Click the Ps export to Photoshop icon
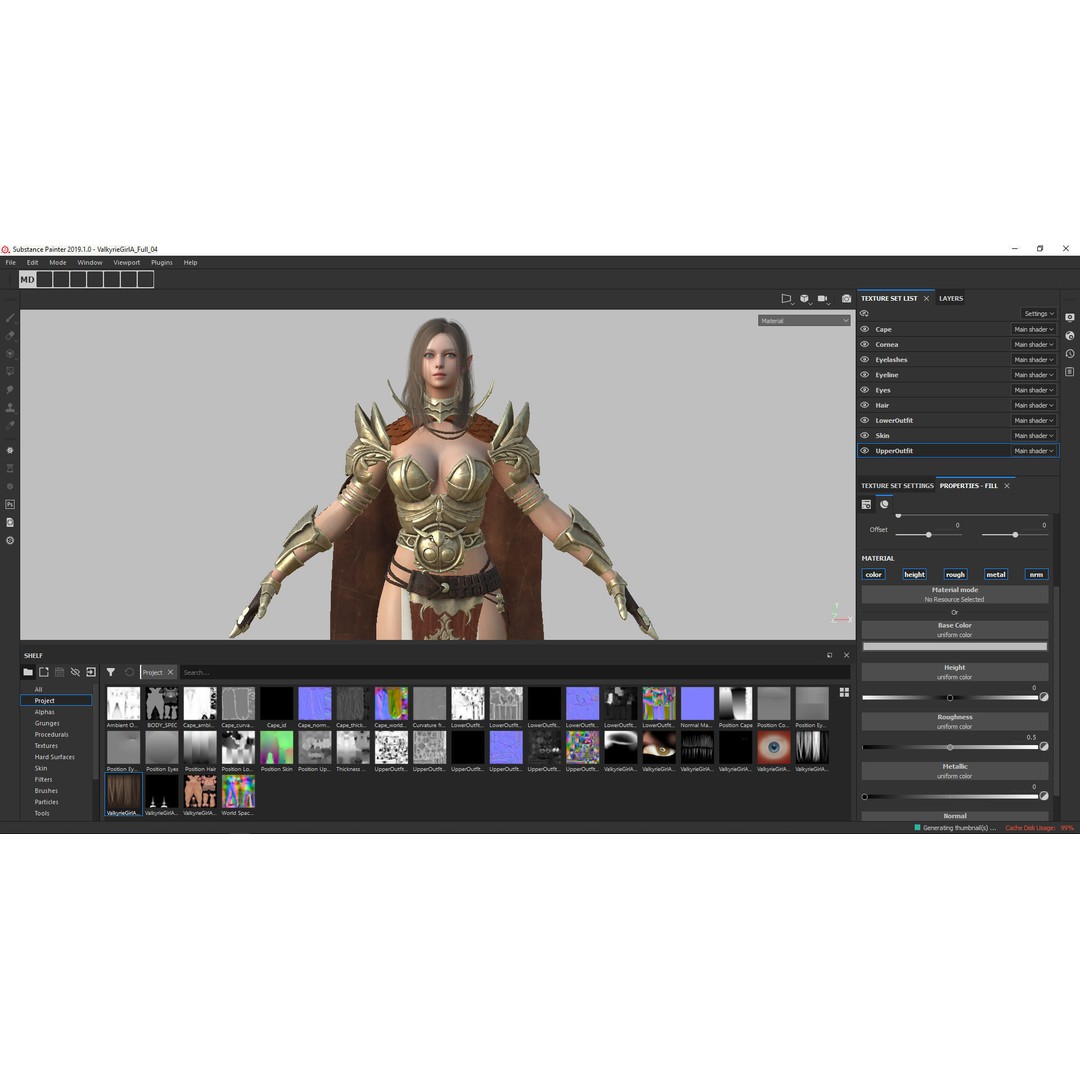Image resolution: width=1080 pixels, height=1080 pixels. tap(10, 504)
